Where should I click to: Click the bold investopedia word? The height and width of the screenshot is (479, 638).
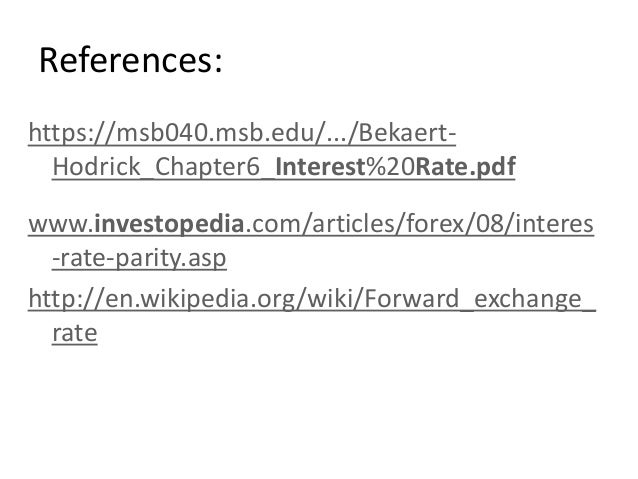169,223
